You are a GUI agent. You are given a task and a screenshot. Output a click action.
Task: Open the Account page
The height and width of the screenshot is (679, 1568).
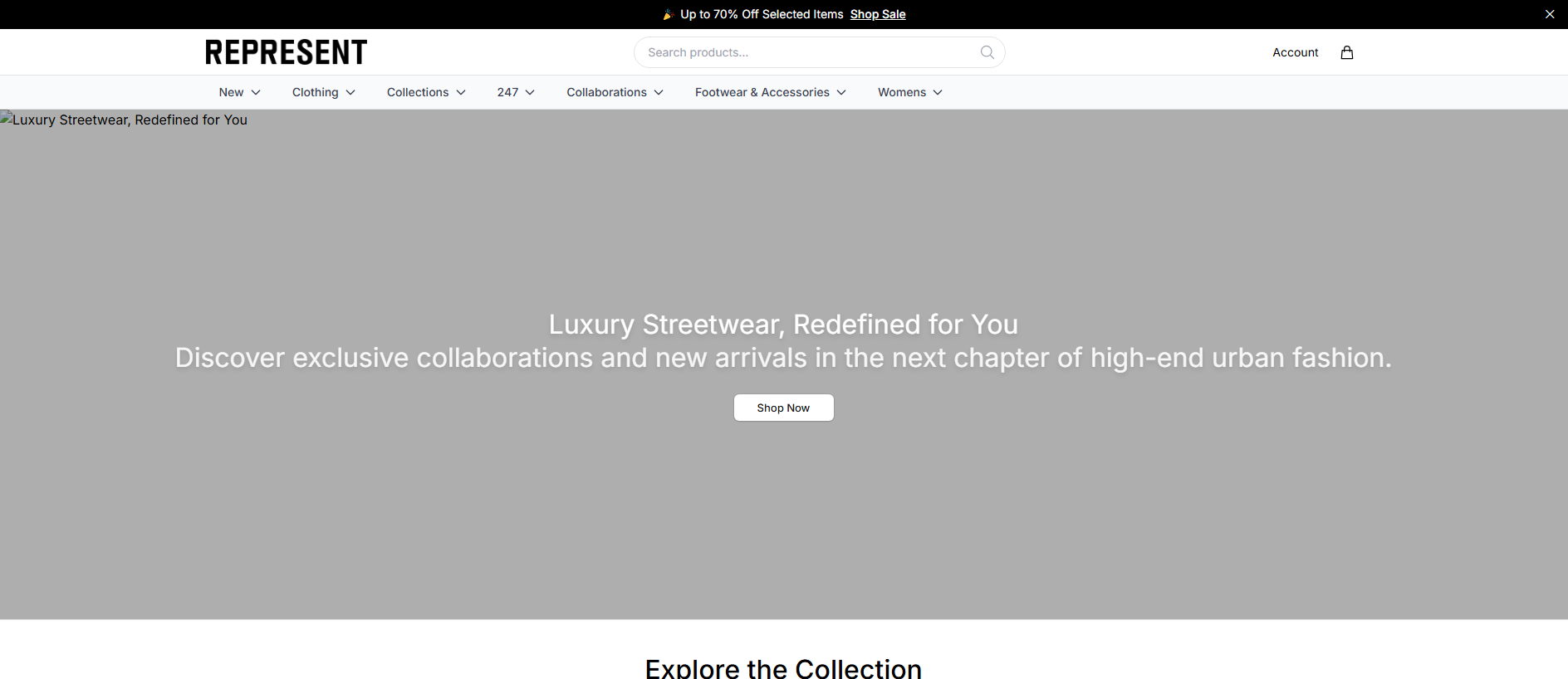pyautogui.click(x=1296, y=52)
